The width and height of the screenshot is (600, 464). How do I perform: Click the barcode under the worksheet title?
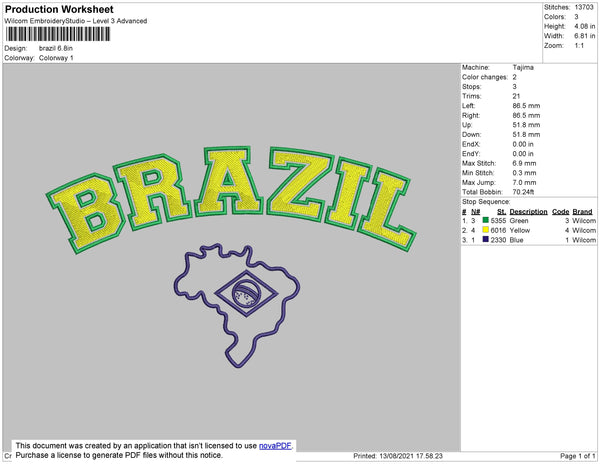58,34
